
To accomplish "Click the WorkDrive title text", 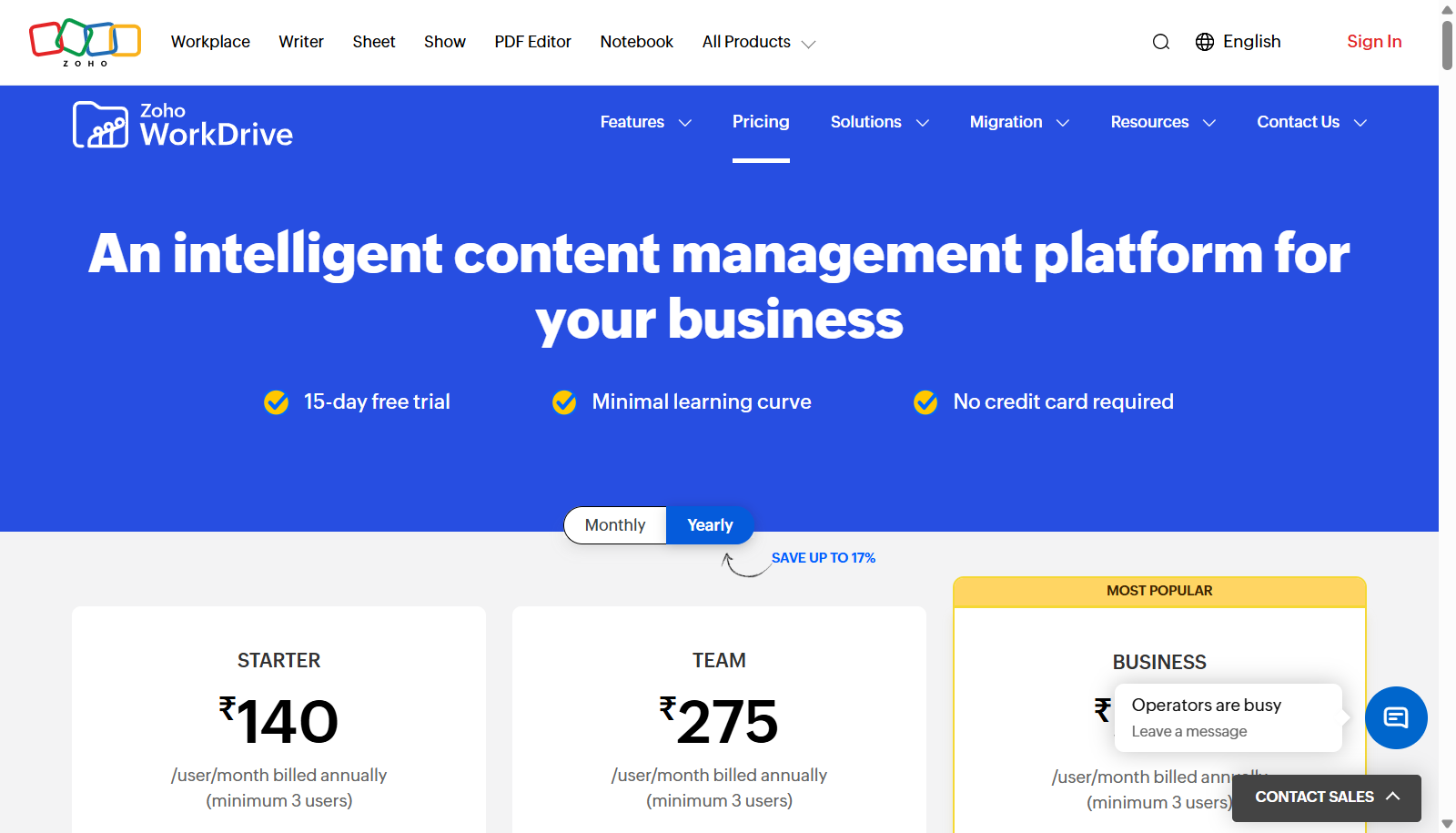I will point(217,134).
